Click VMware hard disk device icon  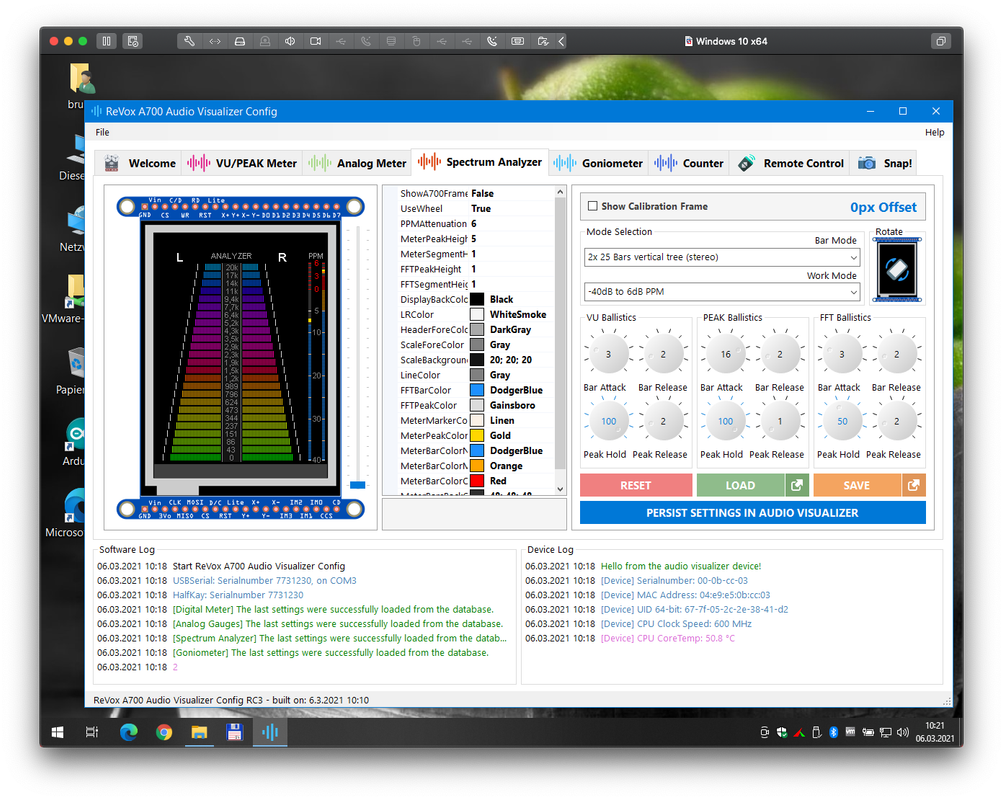pos(240,41)
